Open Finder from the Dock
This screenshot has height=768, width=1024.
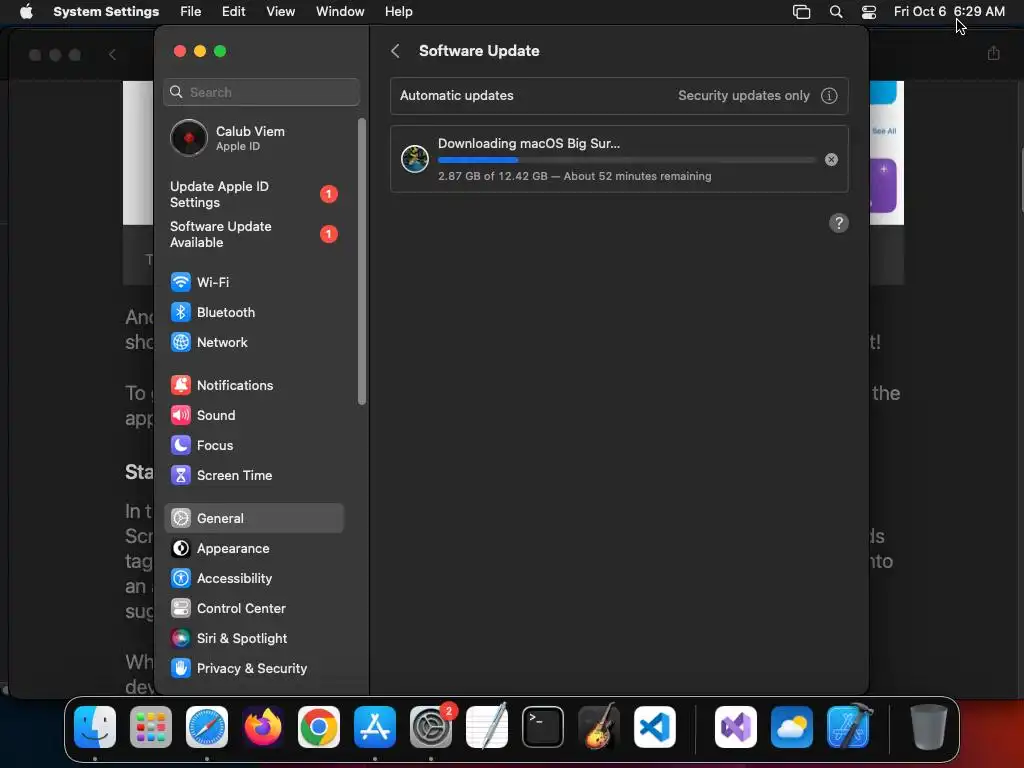pos(95,727)
